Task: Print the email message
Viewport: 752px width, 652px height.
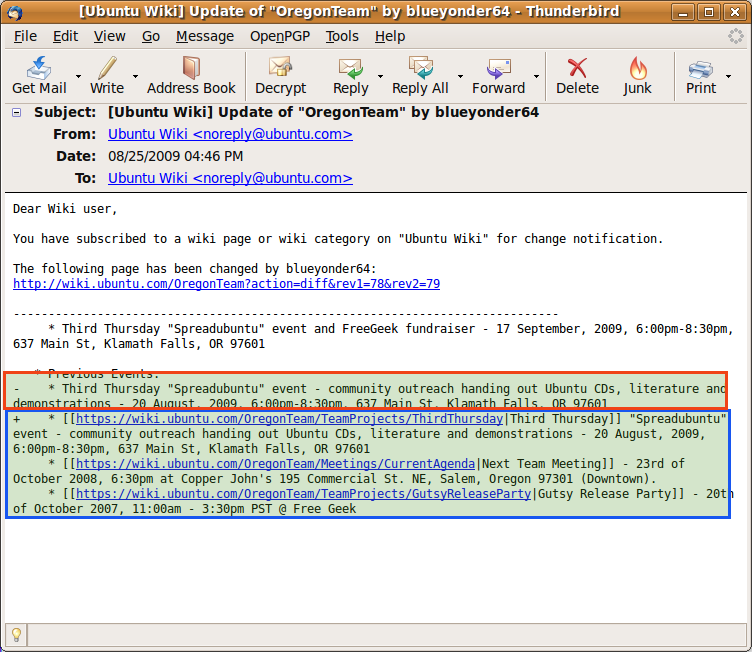Action: (x=700, y=75)
